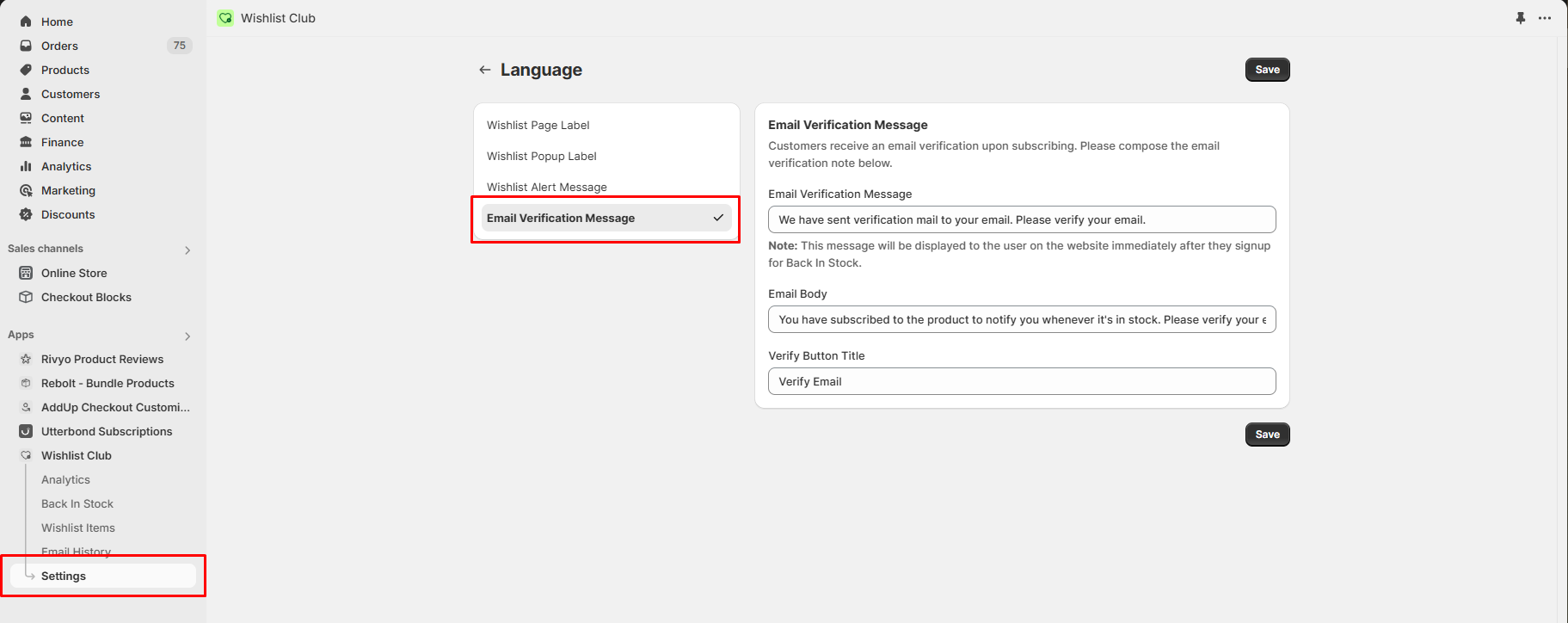Image resolution: width=1568 pixels, height=623 pixels.
Task: Open Back In Stock subpage
Action: pos(77,503)
